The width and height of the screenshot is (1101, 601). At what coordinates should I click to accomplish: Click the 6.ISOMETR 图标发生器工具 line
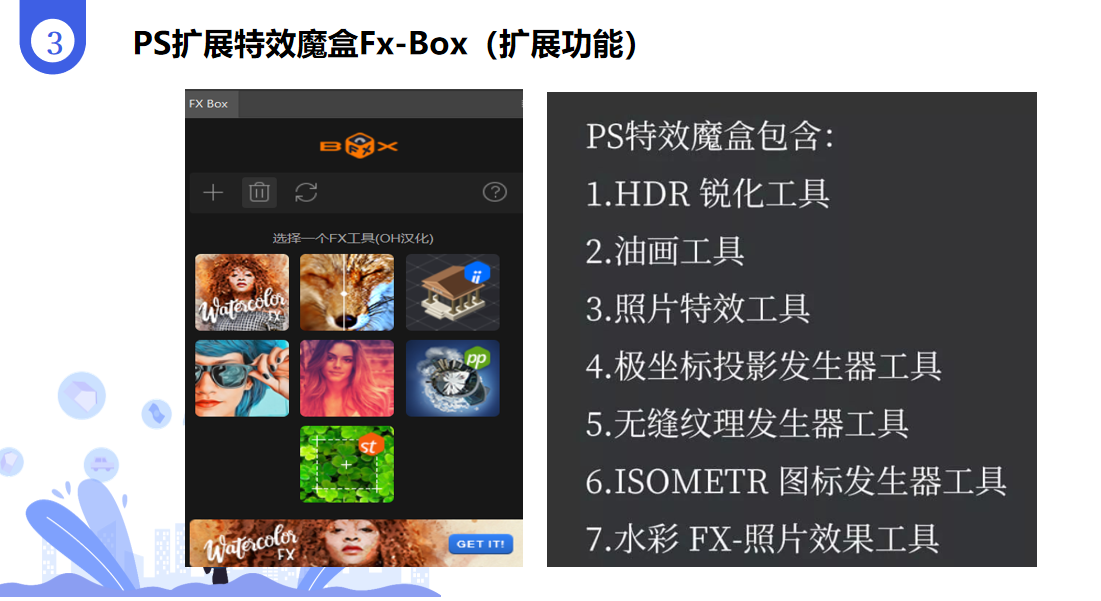coord(796,481)
